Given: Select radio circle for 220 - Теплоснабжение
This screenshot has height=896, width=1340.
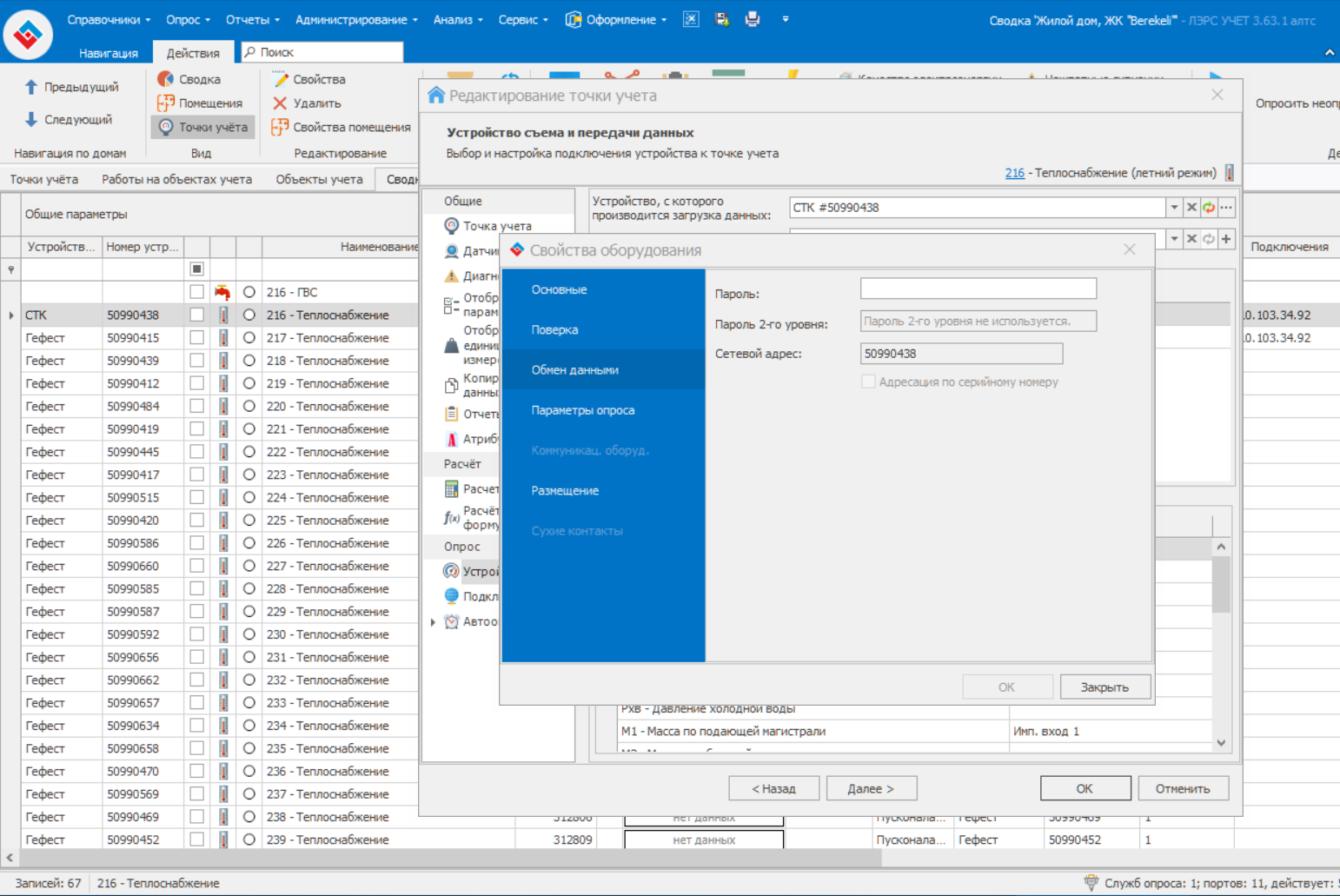Looking at the screenshot, I should point(249,407).
